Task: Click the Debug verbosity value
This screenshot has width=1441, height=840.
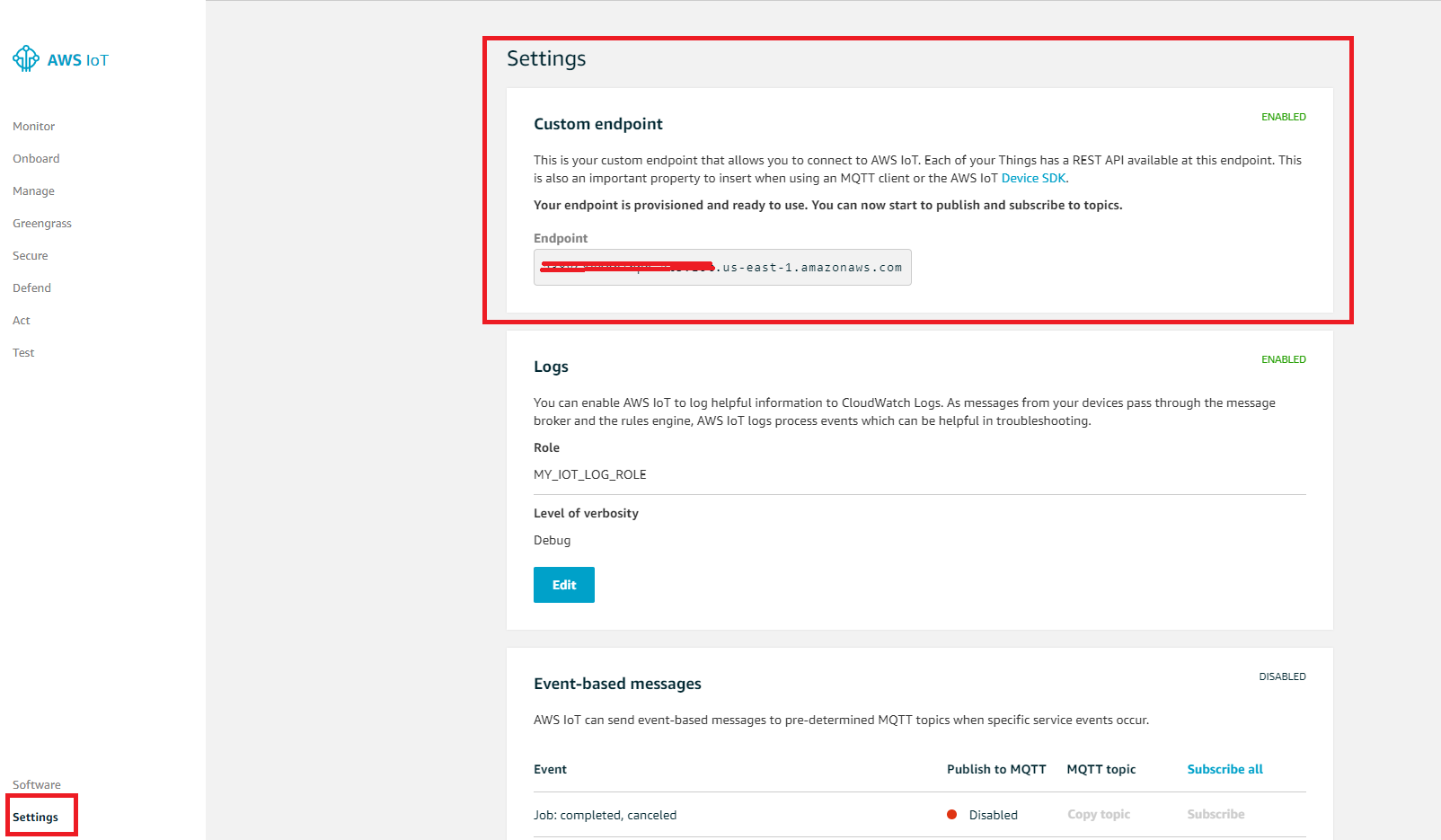Action: point(552,540)
